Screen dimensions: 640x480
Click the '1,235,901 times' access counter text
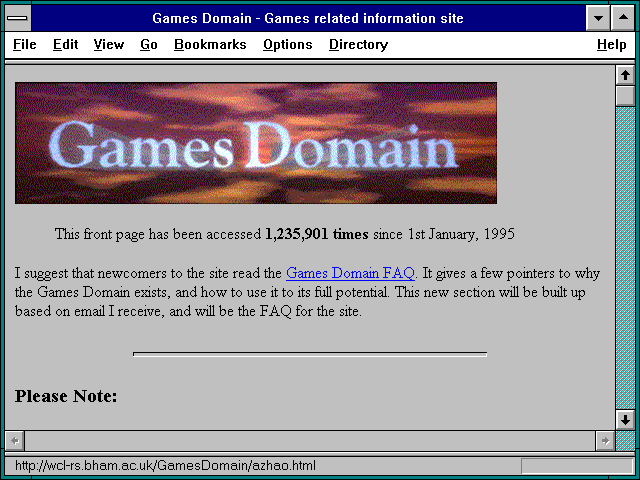tap(317, 234)
